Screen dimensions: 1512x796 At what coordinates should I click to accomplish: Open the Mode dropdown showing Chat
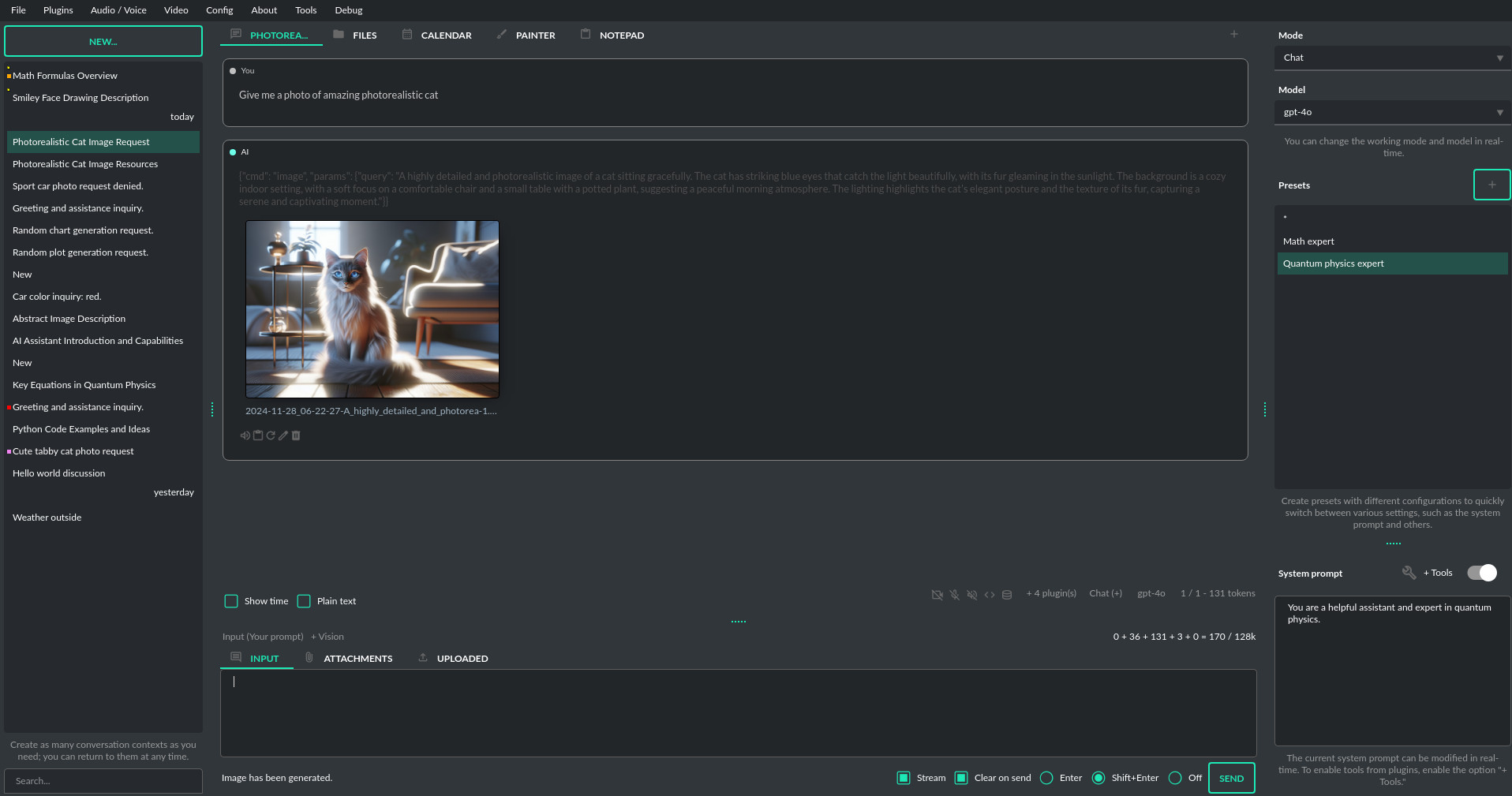1392,58
